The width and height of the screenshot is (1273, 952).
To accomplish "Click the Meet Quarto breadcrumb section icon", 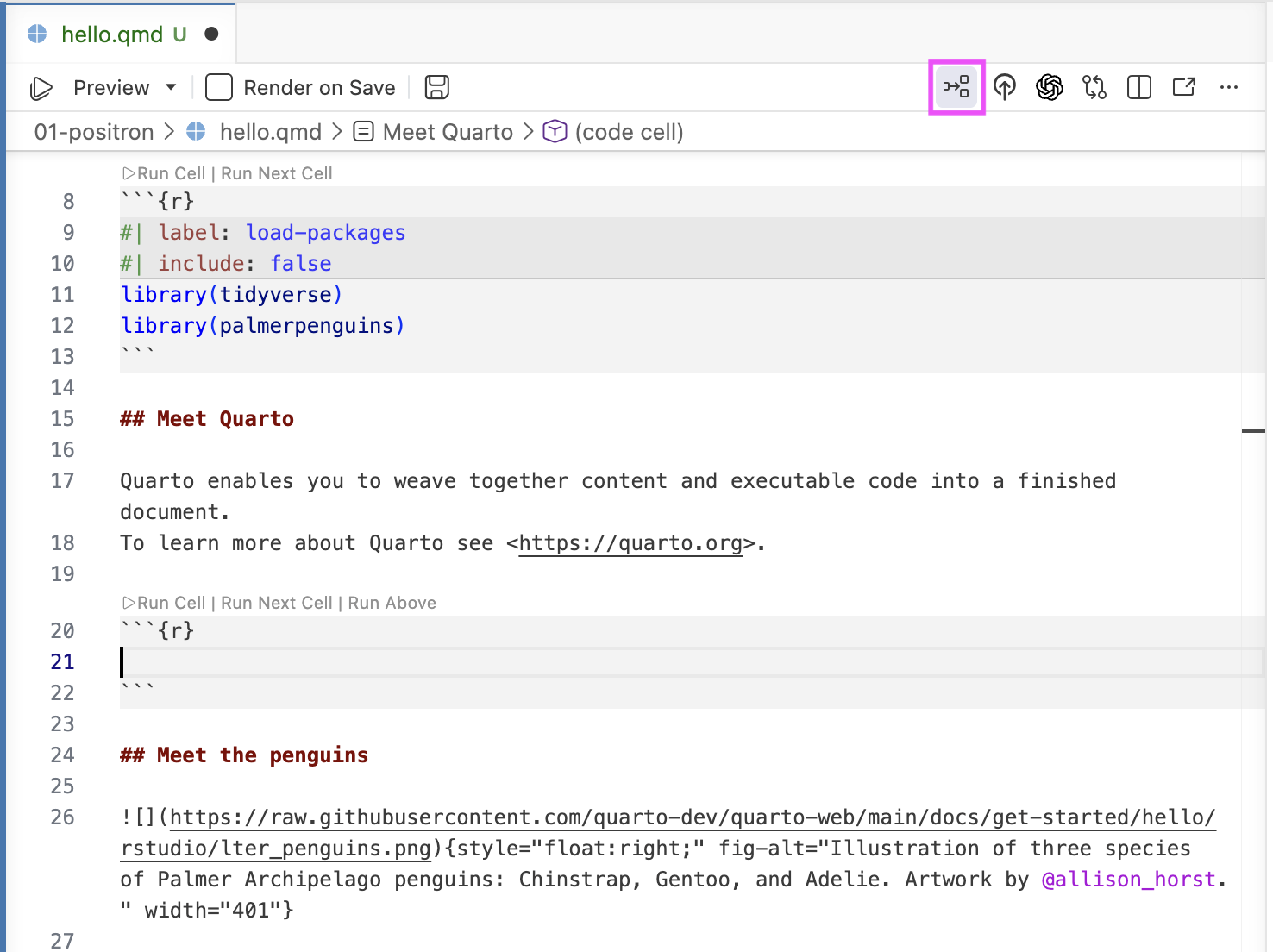I will (x=364, y=132).
